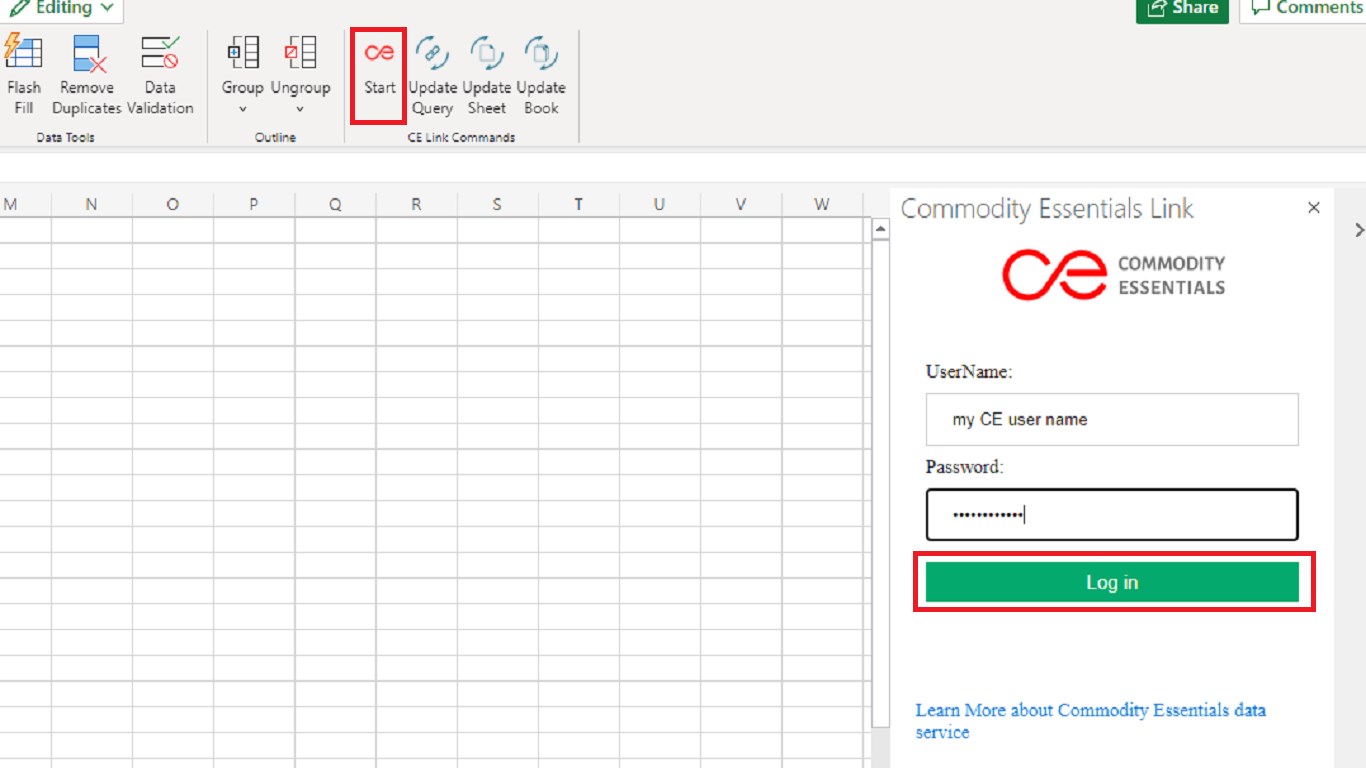
Task: Run Update Book command
Action: click(x=541, y=76)
